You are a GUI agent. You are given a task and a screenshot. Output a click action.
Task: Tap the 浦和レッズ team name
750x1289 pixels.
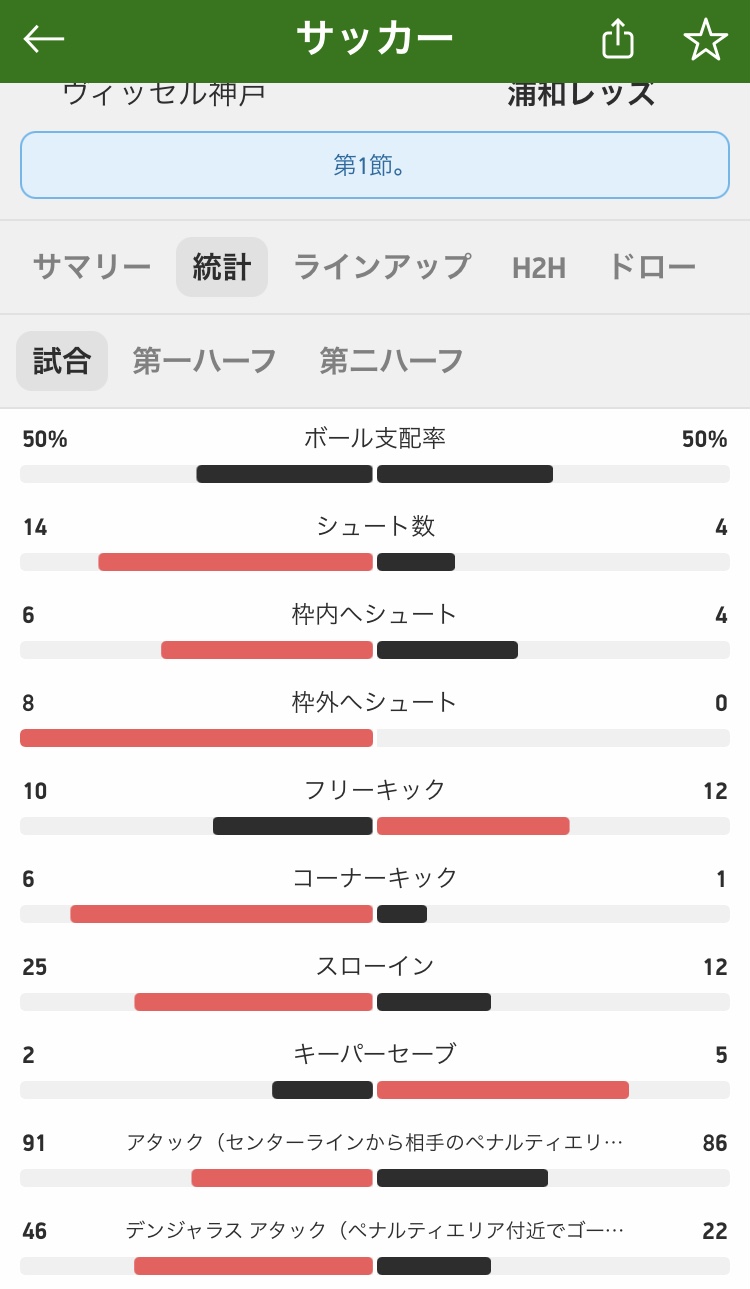pyautogui.click(x=581, y=94)
